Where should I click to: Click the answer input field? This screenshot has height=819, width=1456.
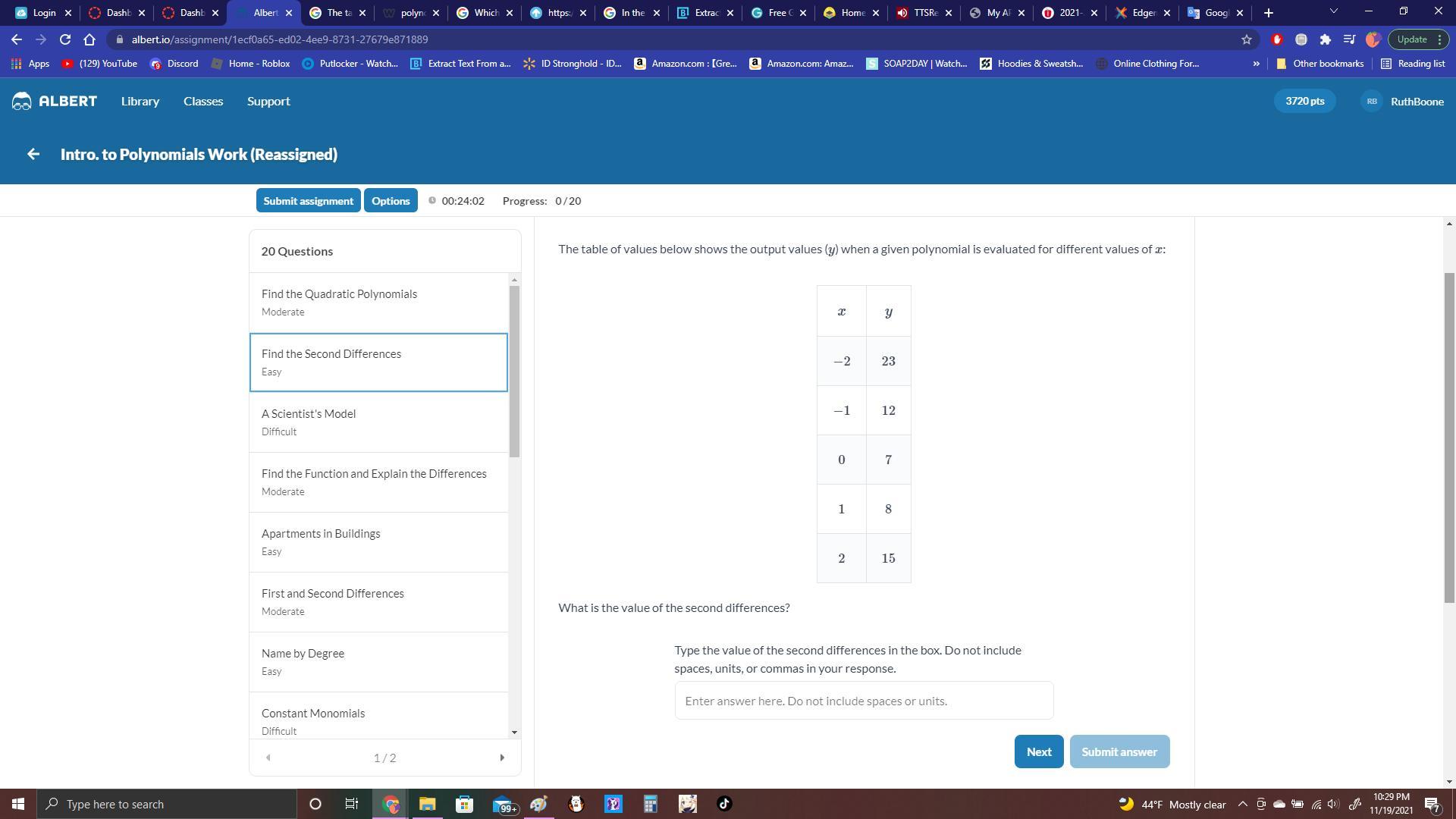pyautogui.click(x=864, y=701)
